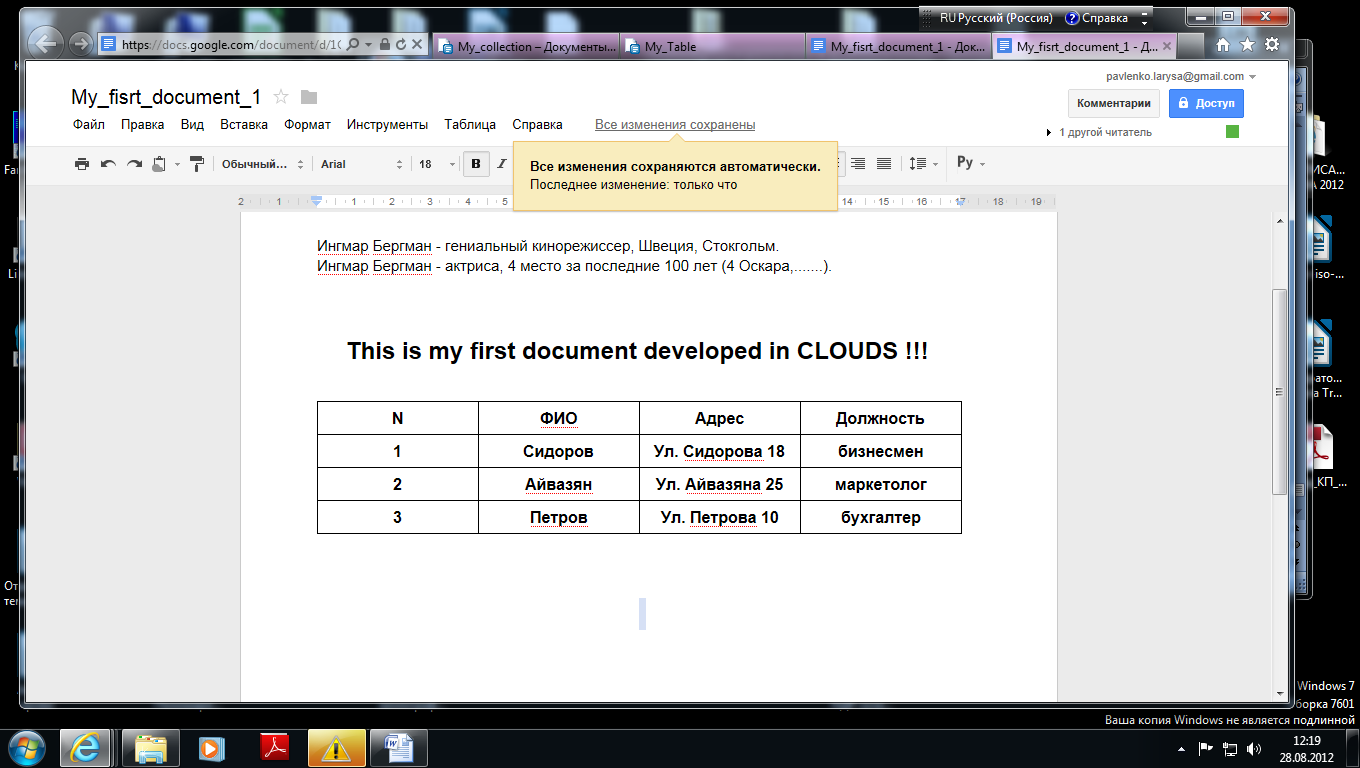Image resolution: width=1360 pixels, height=768 pixels.
Task: Click the 'RU Русский (Россия)' language indicator
Action: click(996, 18)
